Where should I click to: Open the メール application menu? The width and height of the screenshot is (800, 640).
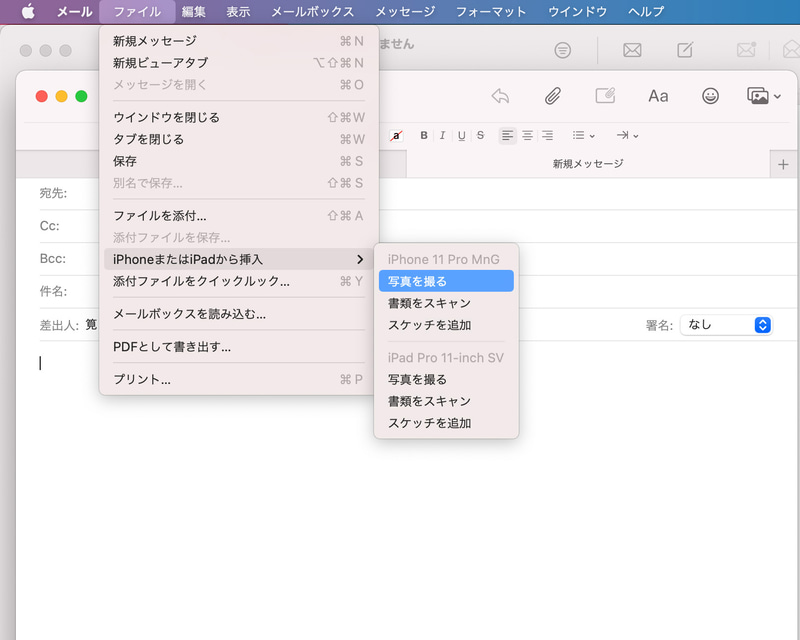74,11
